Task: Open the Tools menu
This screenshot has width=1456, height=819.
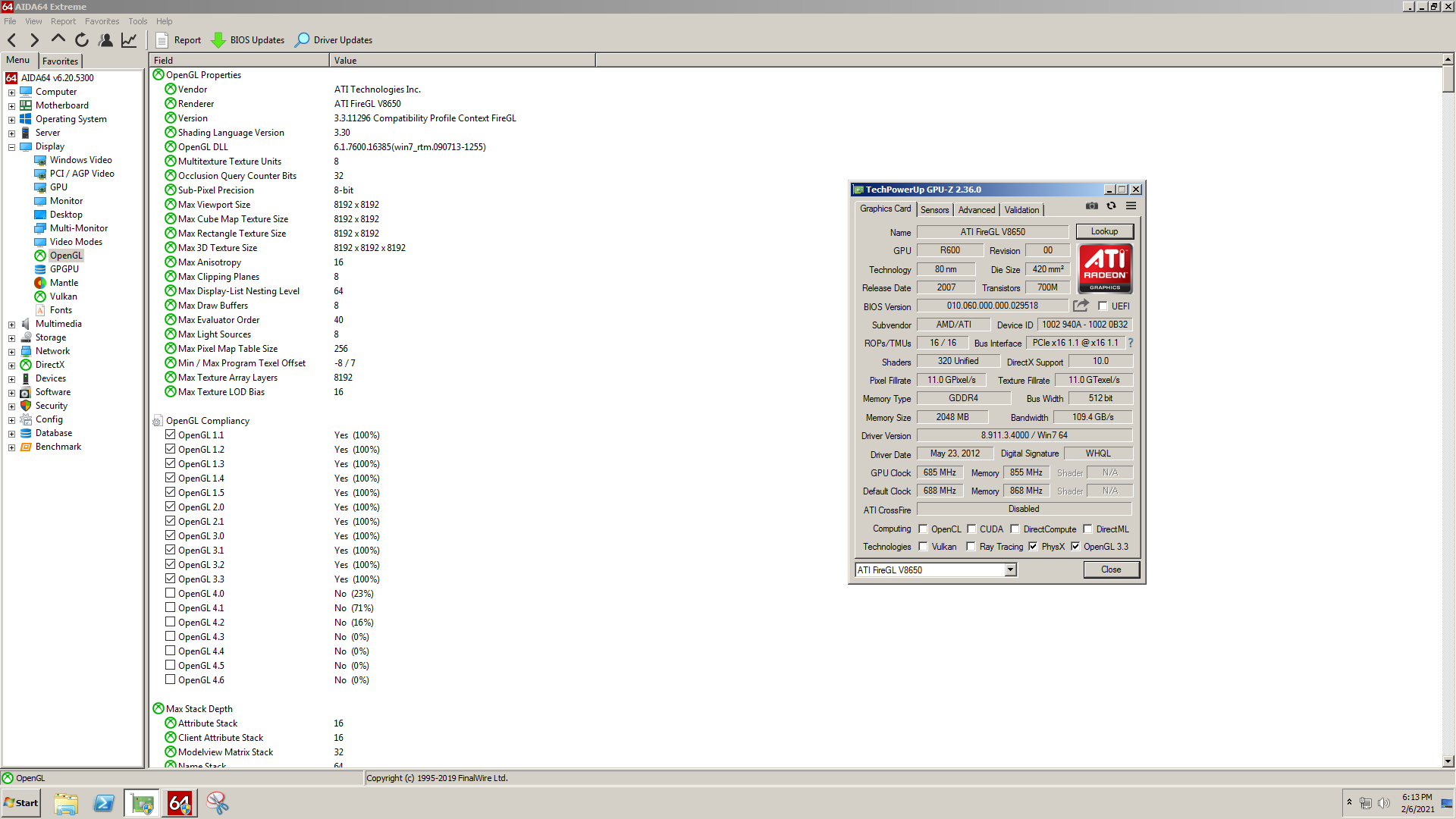Action: pos(138,21)
